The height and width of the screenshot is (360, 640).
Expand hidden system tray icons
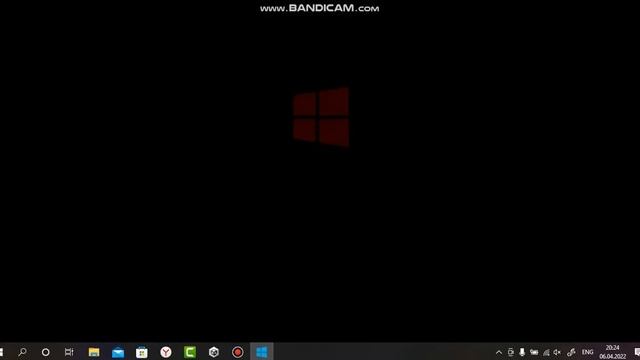coord(499,352)
